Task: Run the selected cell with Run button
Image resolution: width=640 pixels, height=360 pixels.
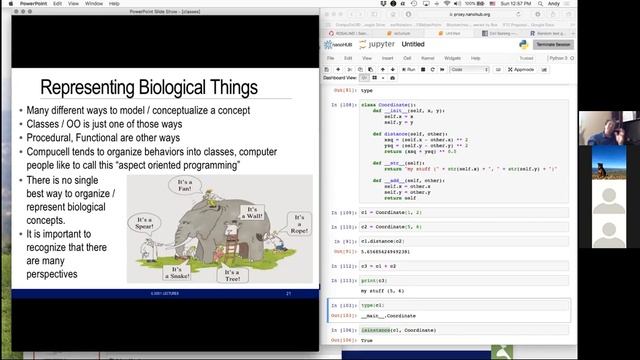Action: (409, 69)
